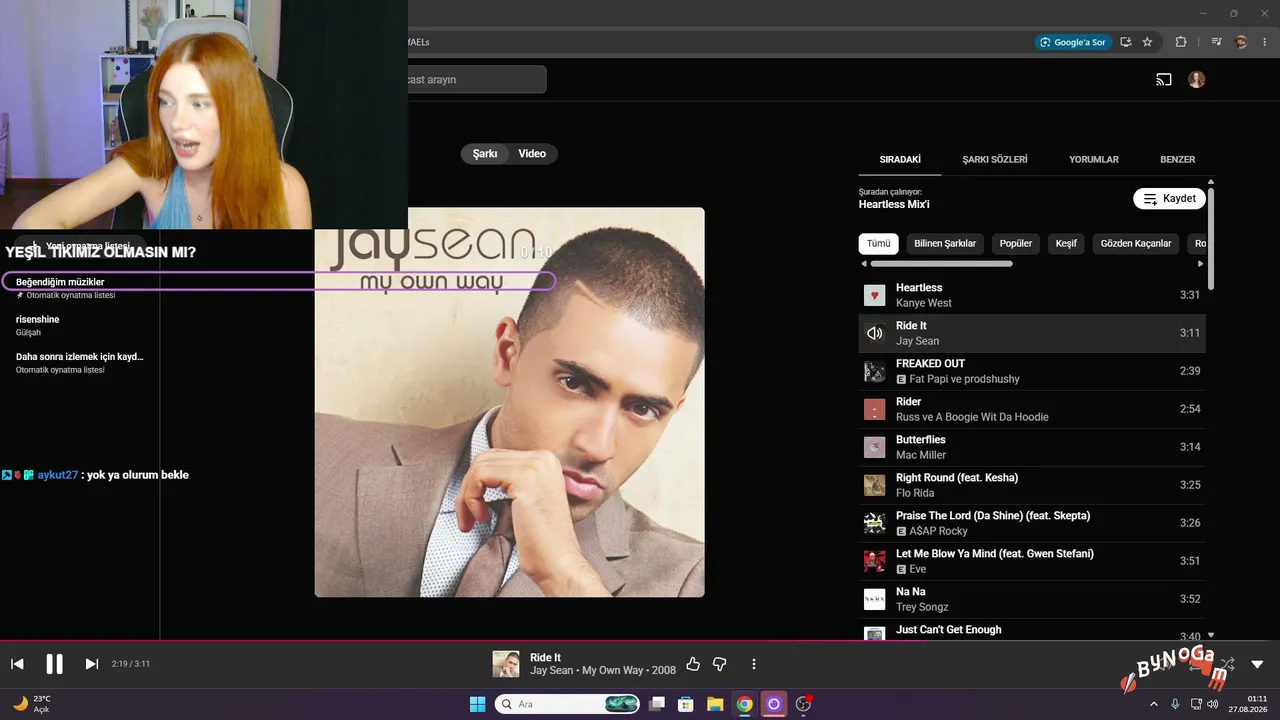Click the FREAKED OUT thumbnail in queue

[x=875, y=371]
